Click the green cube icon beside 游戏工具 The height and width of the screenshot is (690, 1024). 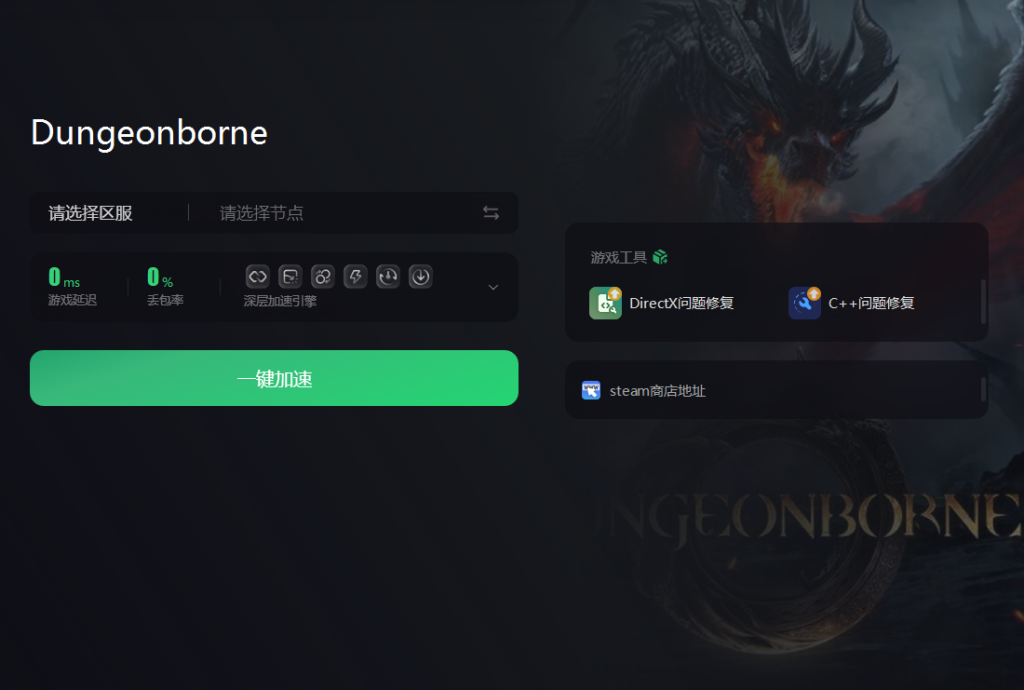click(x=660, y=257)
